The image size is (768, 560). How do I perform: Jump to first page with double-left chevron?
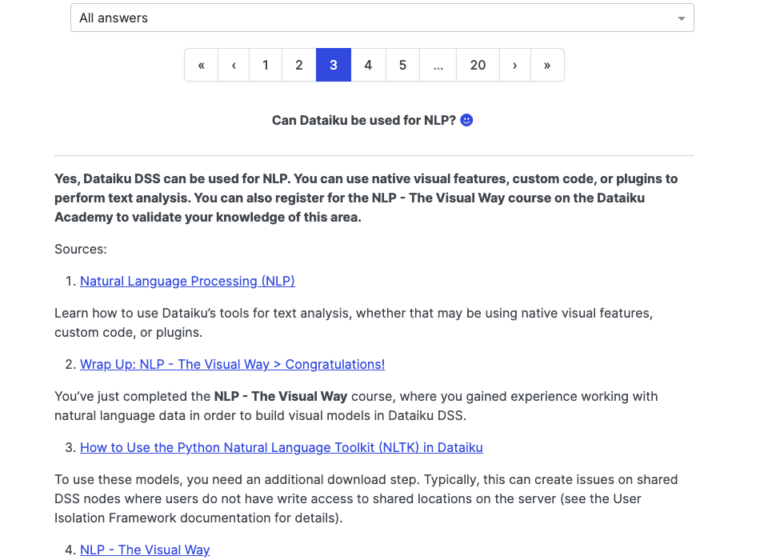click(x=201, y=65)
